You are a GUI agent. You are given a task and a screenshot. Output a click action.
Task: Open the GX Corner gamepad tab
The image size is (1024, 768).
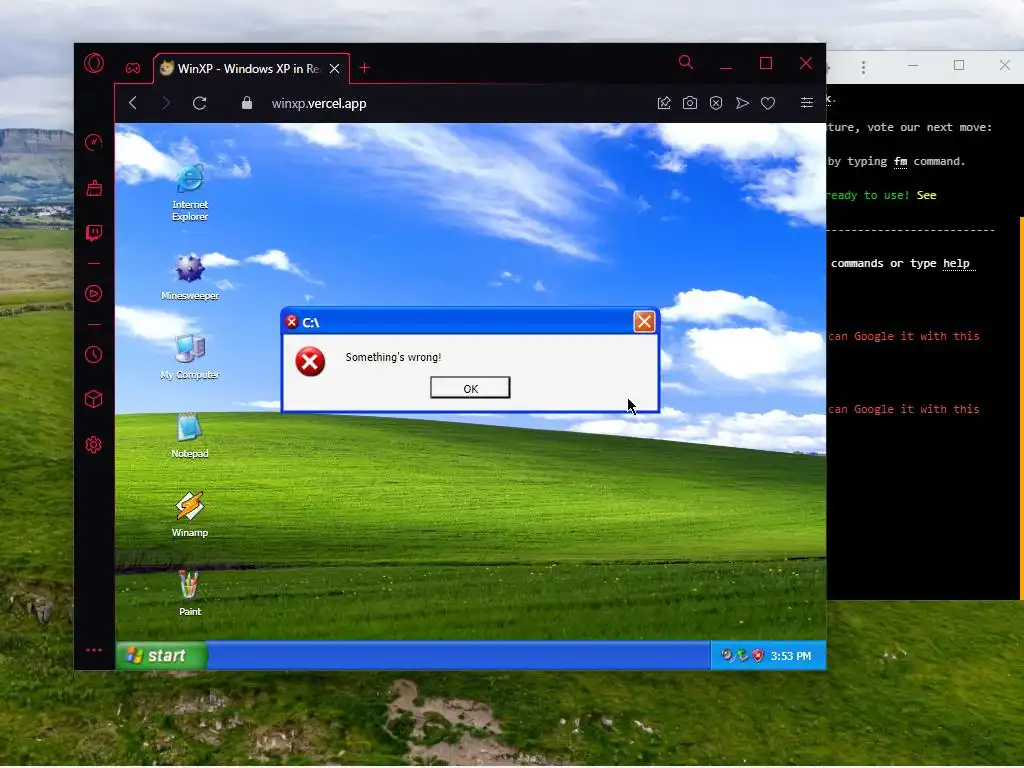[x=133, y=68]
